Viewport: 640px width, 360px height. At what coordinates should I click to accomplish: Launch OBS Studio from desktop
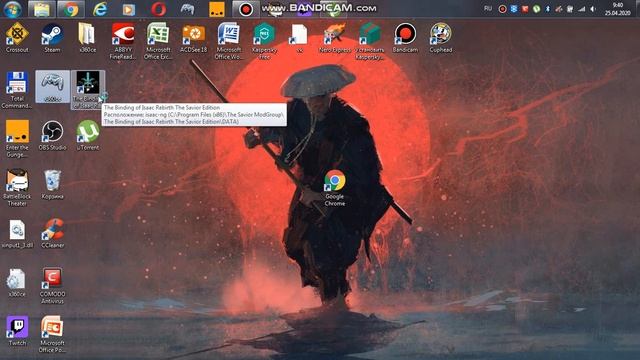(x=52, y=136)
